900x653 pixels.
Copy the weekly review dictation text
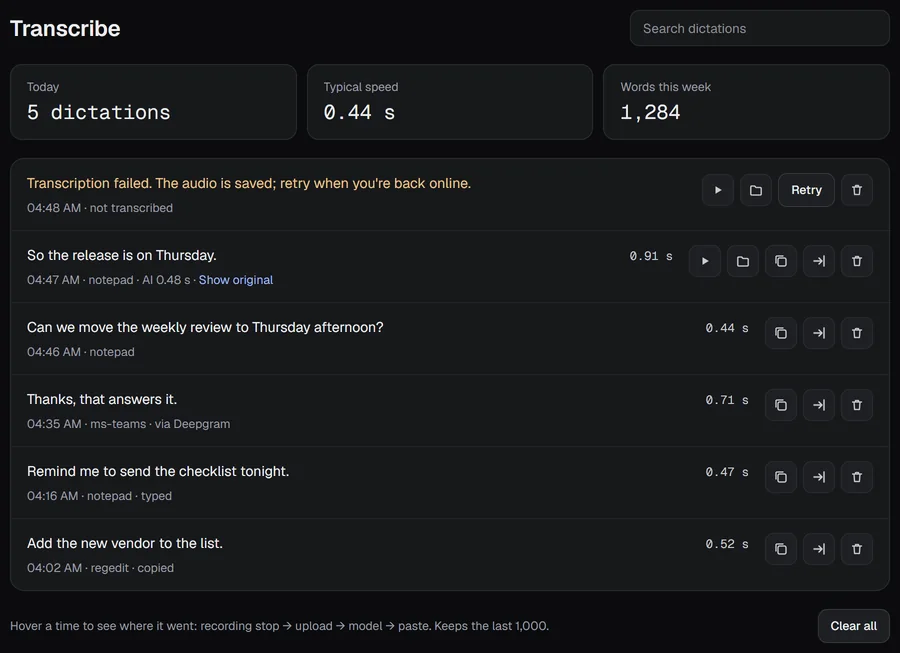(781, 333)
